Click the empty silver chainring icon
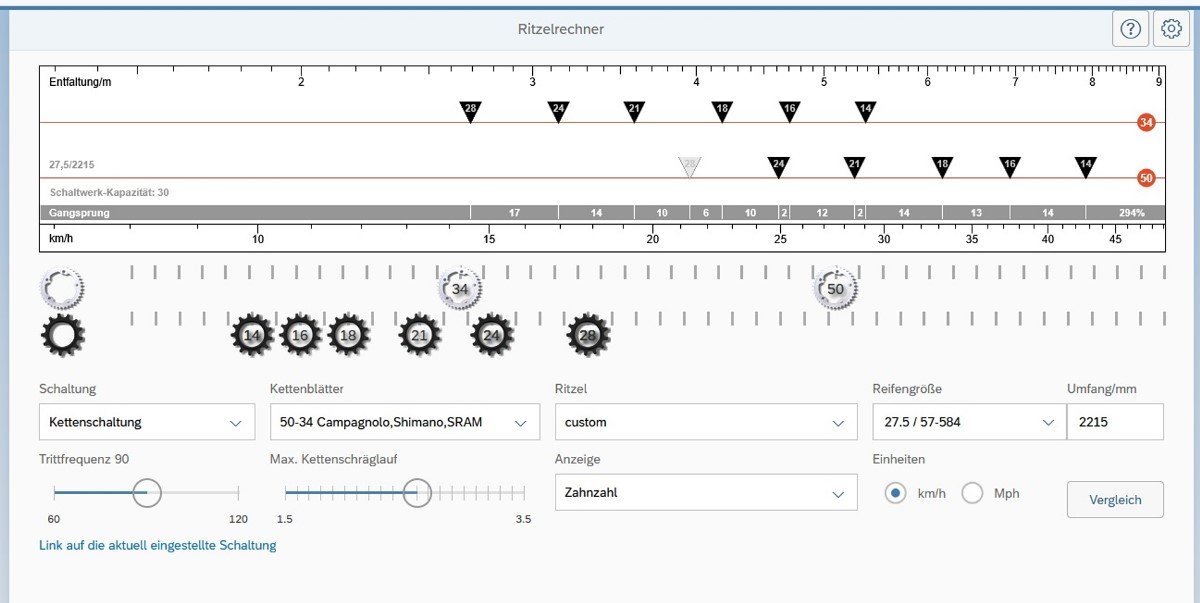Viewport: 1200px width, 603px height. click(62, 289)
